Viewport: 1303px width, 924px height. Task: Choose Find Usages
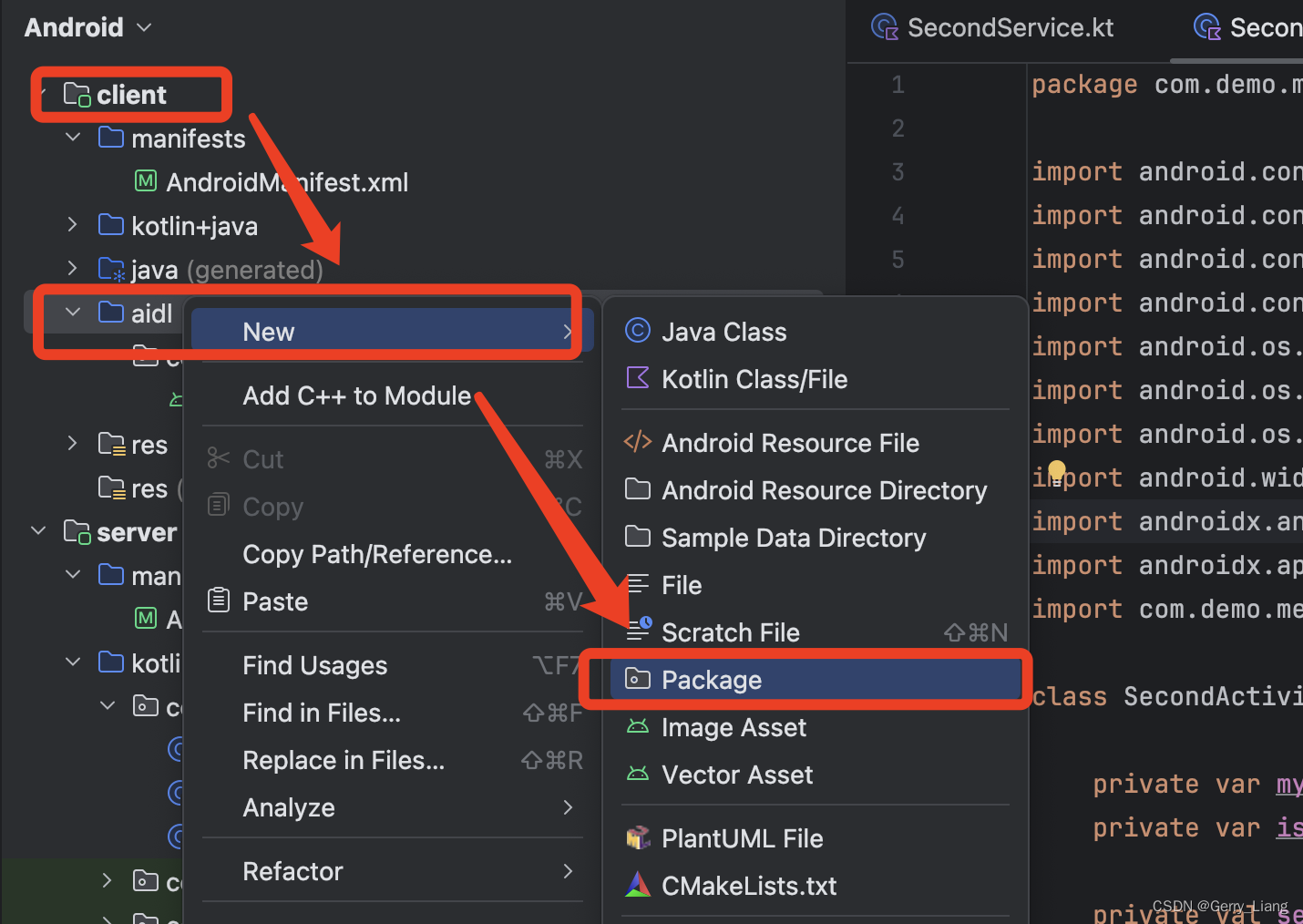pyautogui.click(x=392, y=665)
